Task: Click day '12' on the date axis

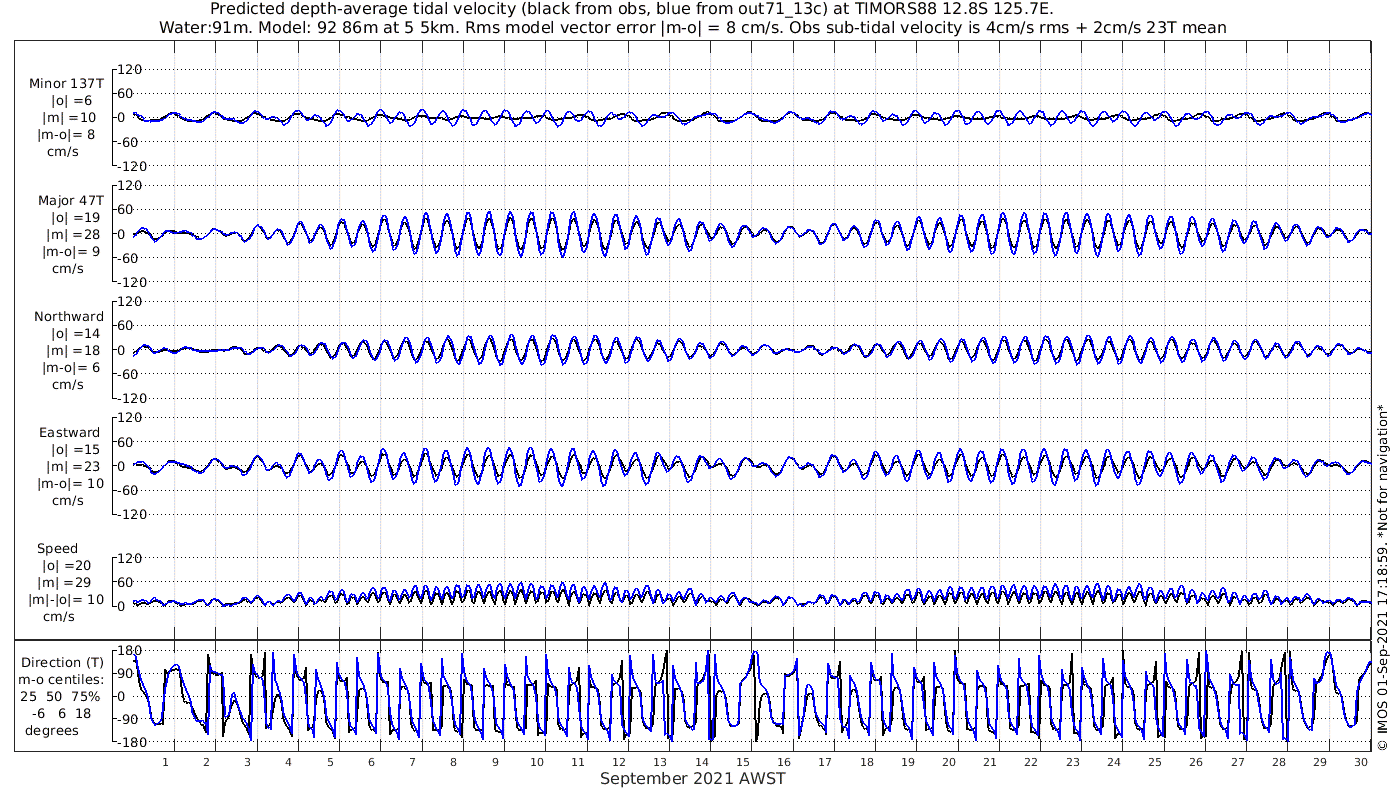Action: click(x=619, y=762)
